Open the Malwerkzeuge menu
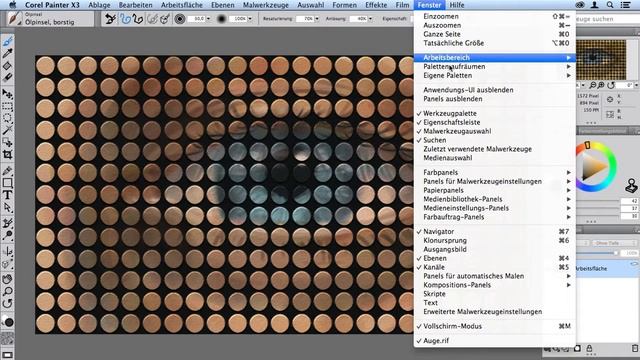Image resolution: width=640 pixels, height=360 pixels. tap(266, 5)
